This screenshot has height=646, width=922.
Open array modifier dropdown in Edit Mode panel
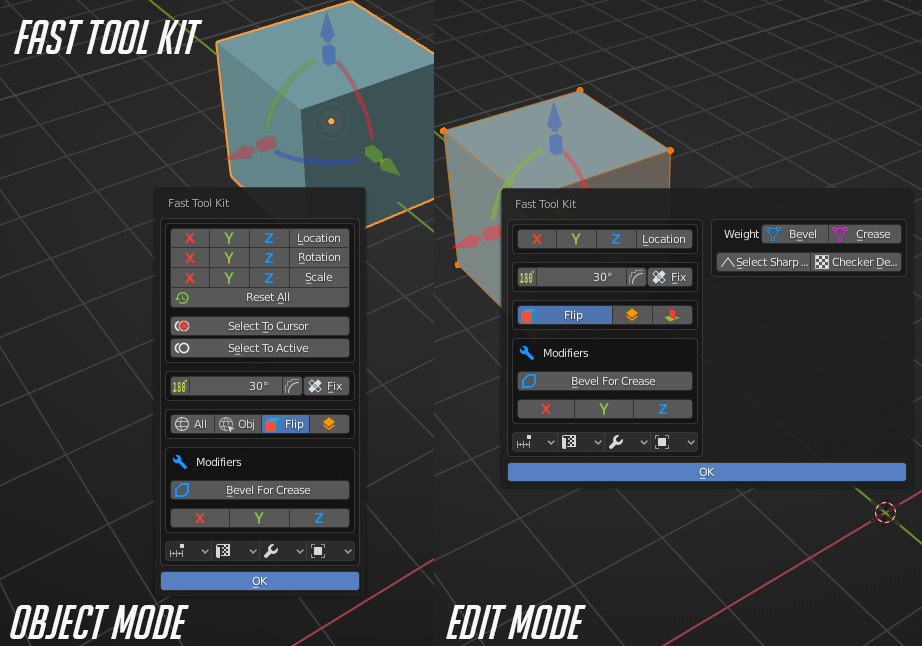click(535, 442)
